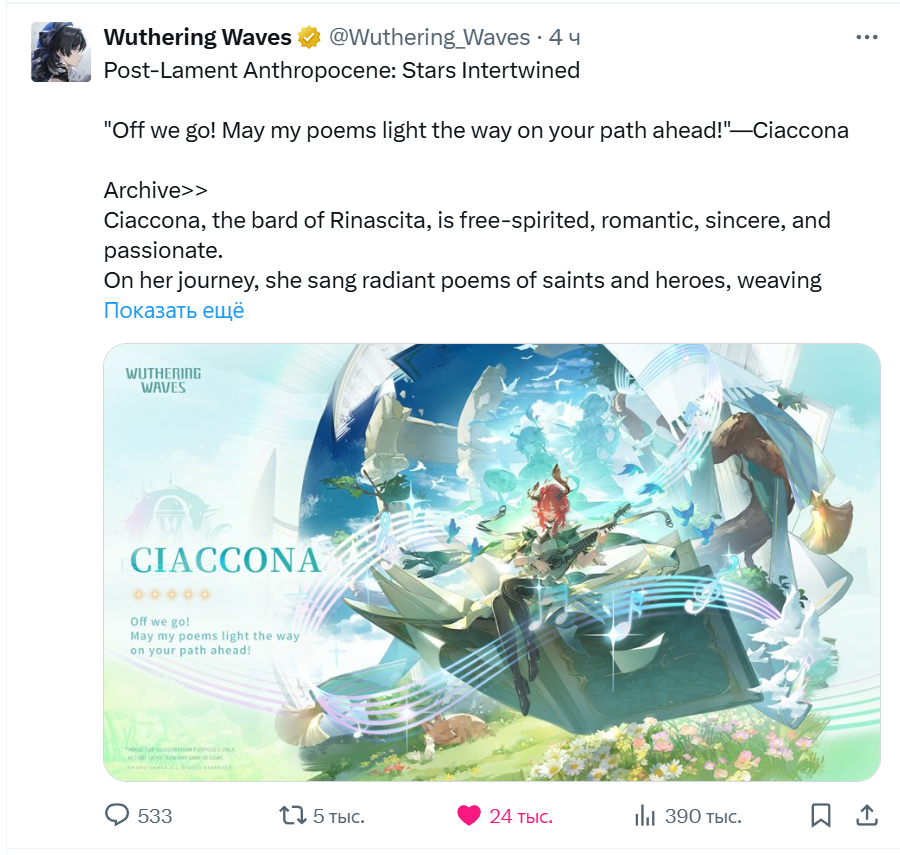Click the 5 тыс. repost count
Viewport: 900px width, 855px height.
[x=339, y=816]
